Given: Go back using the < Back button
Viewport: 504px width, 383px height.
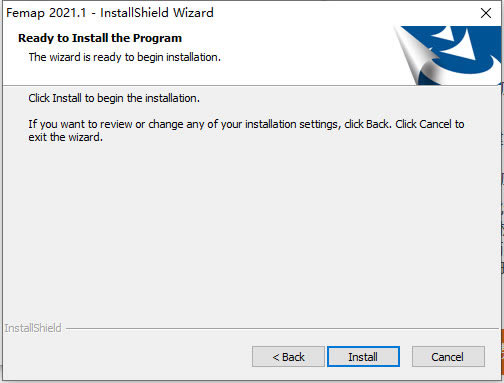Looking at the screenshot, I should pyautogui.click(x=288, y=357).
